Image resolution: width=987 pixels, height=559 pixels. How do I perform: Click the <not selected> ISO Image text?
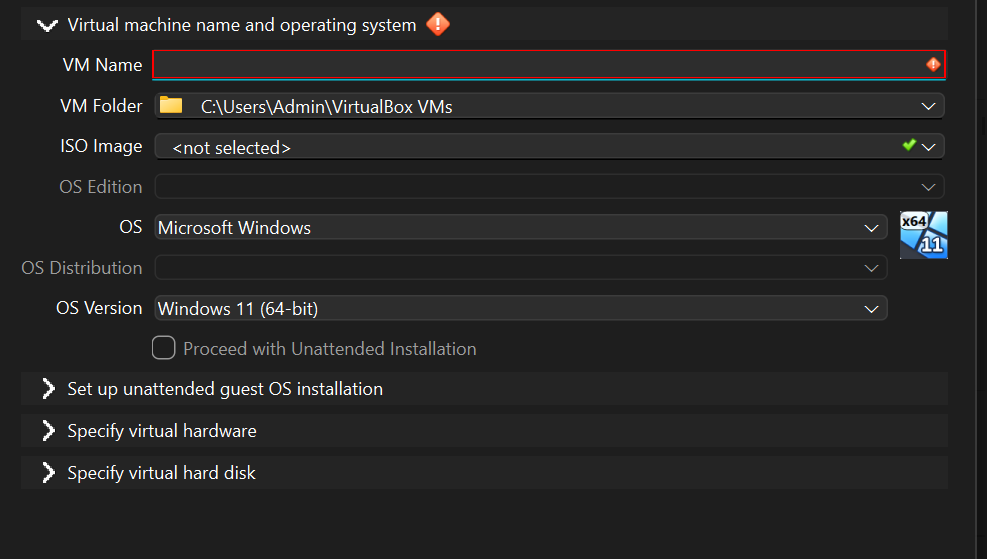click(x=232, y=148)
